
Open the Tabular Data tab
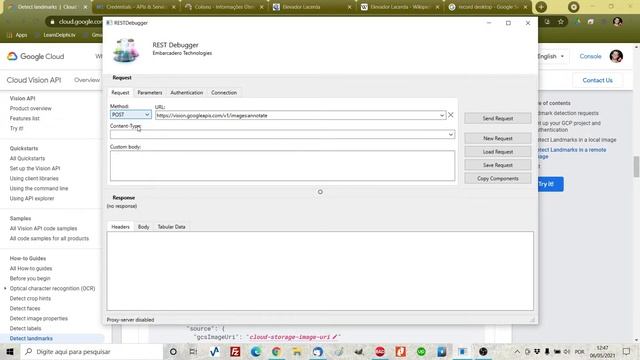[x=171, y=227]
